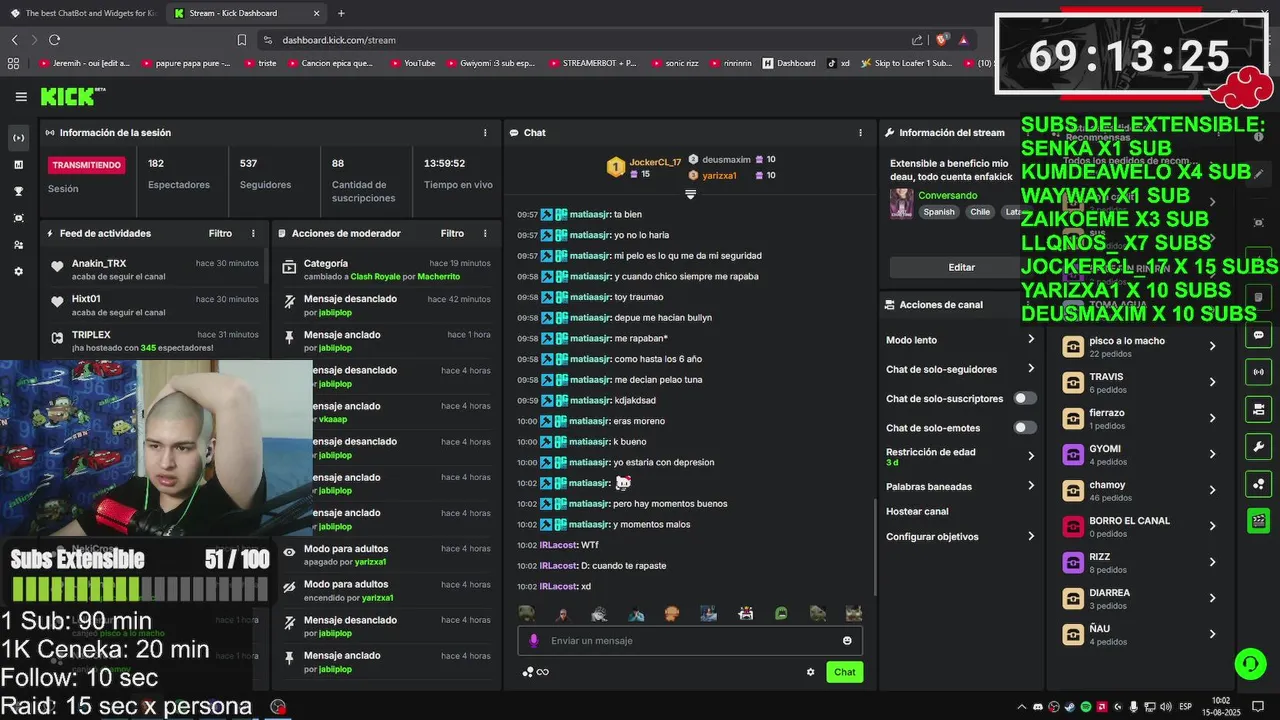This screenshot has width=1280, height=720.
Task: Click the Chile stream tag
Action: point(980,212)
